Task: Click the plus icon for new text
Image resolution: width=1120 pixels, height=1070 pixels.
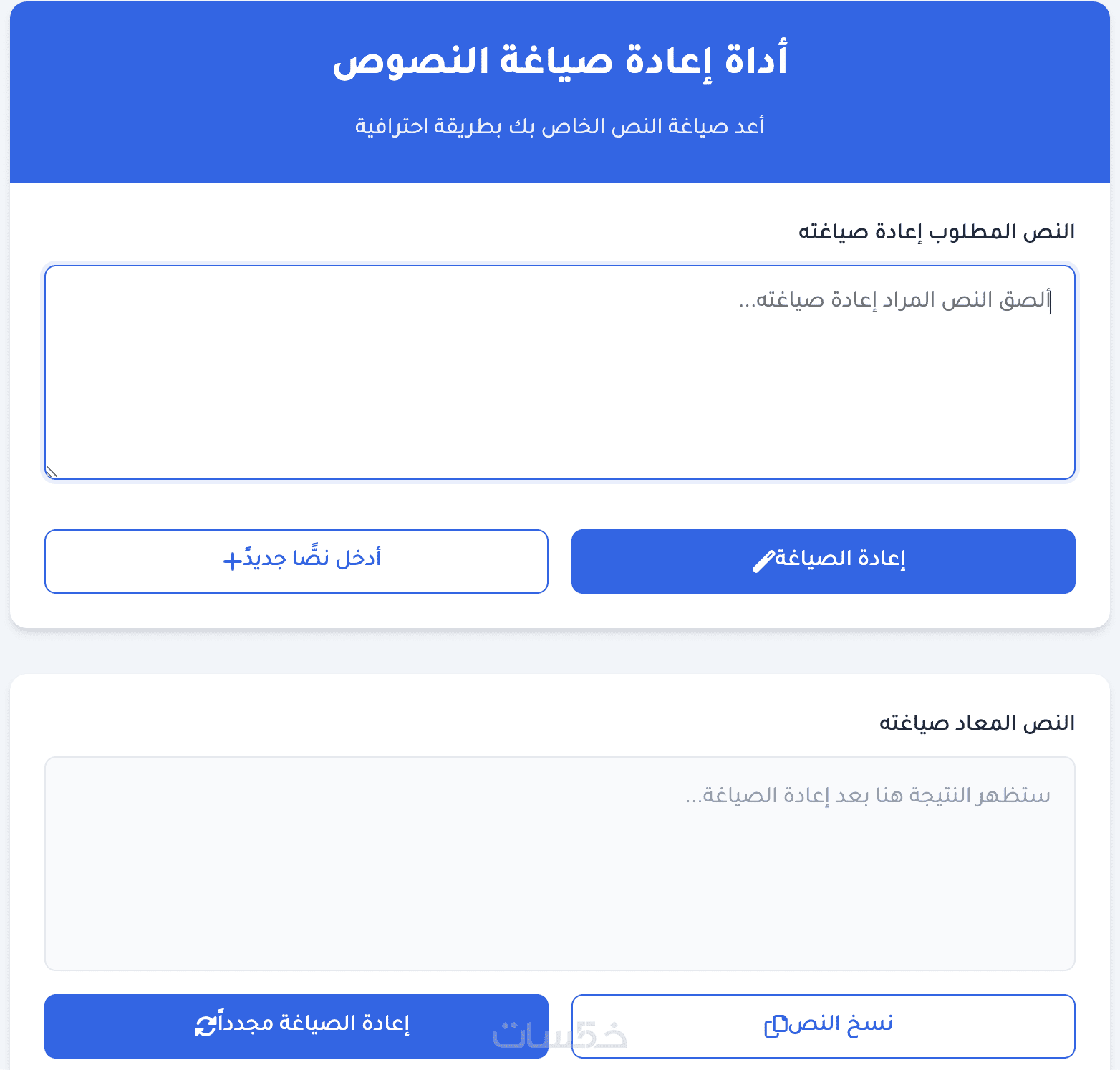Action: pyautogui.click(x=233, y=560)
